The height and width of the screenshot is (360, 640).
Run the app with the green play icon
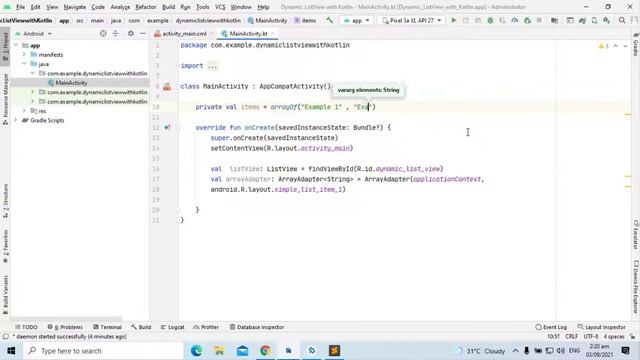coord(453,20)
